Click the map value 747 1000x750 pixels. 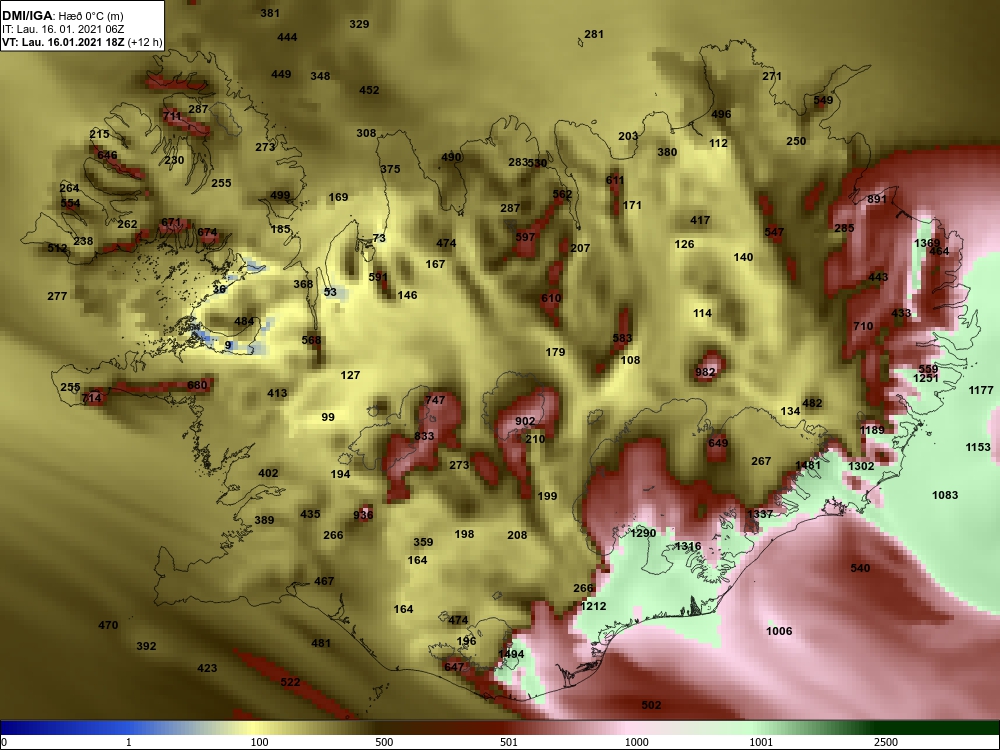tap(435, 401)
